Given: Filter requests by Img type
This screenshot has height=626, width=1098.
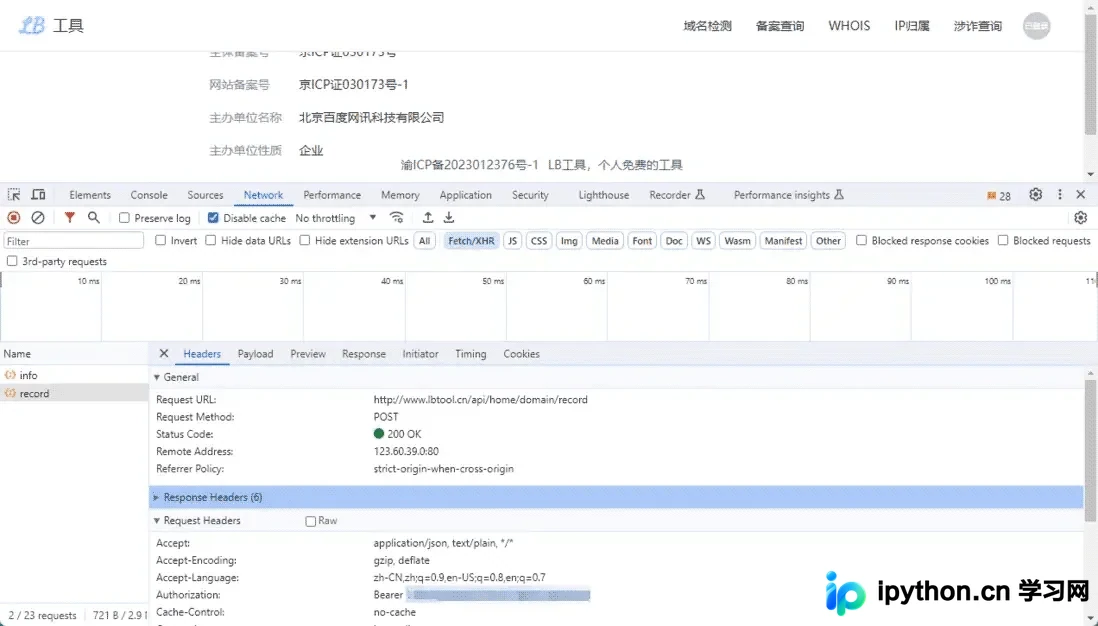Looking at the screenshot, I should click(569, 241).
